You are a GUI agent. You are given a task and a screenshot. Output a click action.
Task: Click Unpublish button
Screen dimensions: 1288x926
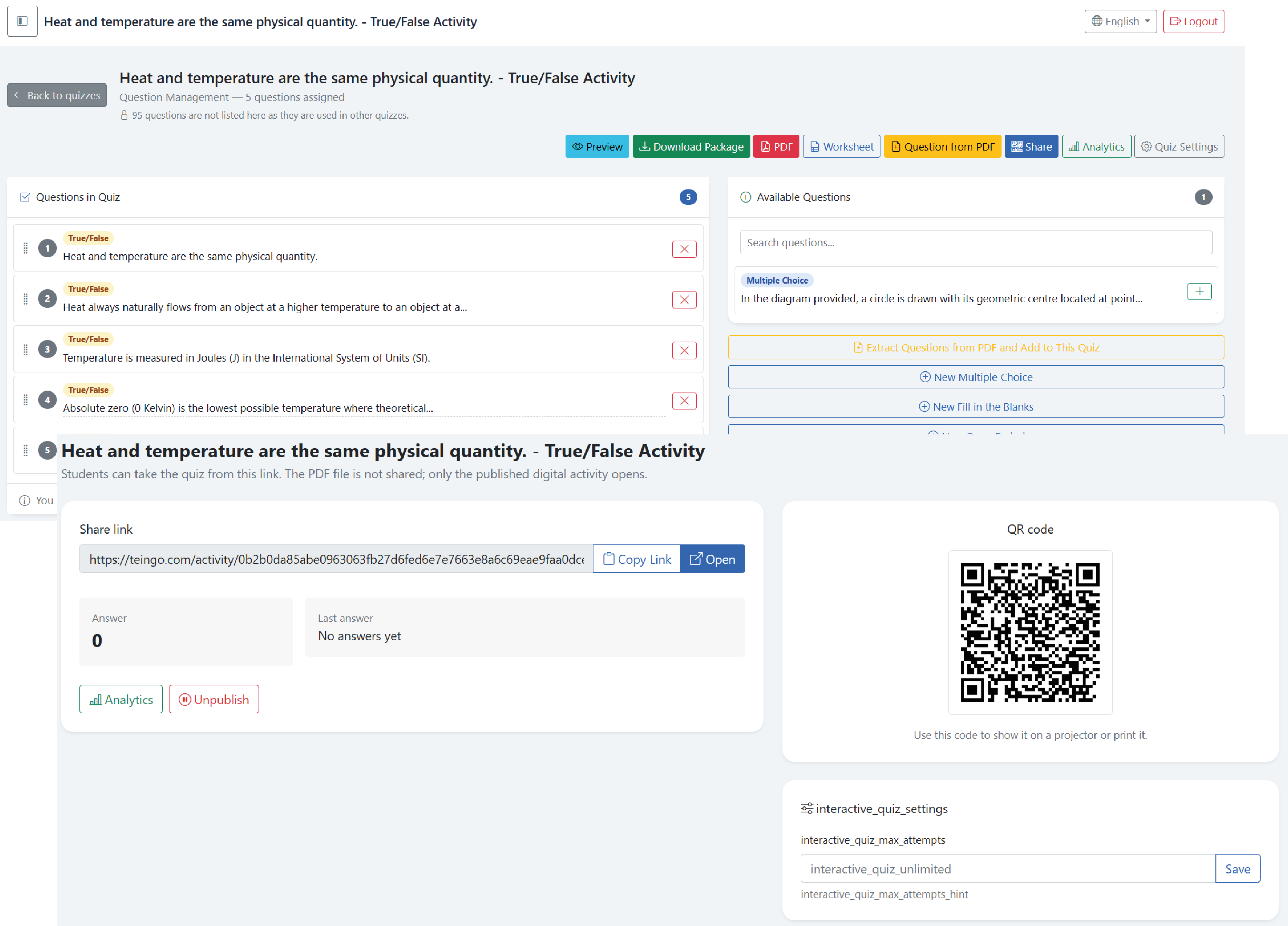point(214,699)
